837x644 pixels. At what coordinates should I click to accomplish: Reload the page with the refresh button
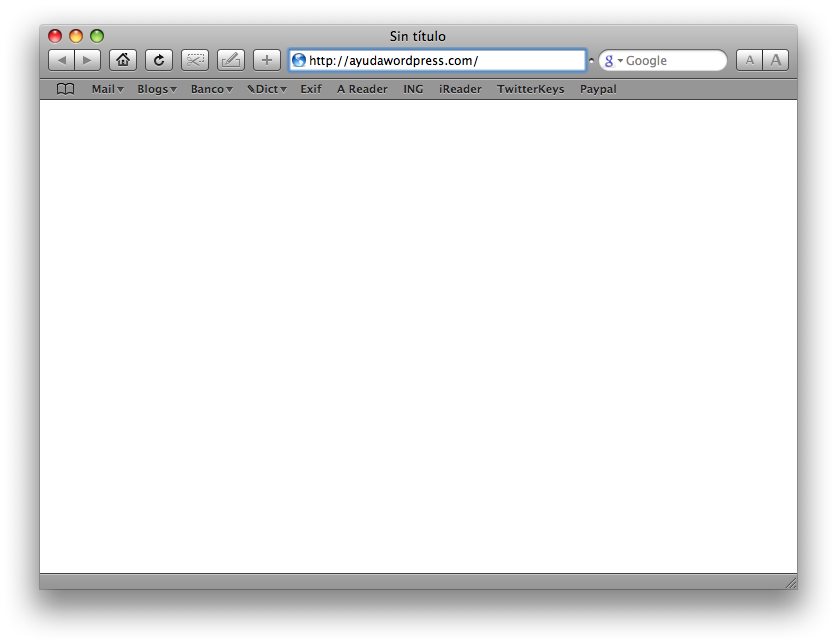click(159, 60)
